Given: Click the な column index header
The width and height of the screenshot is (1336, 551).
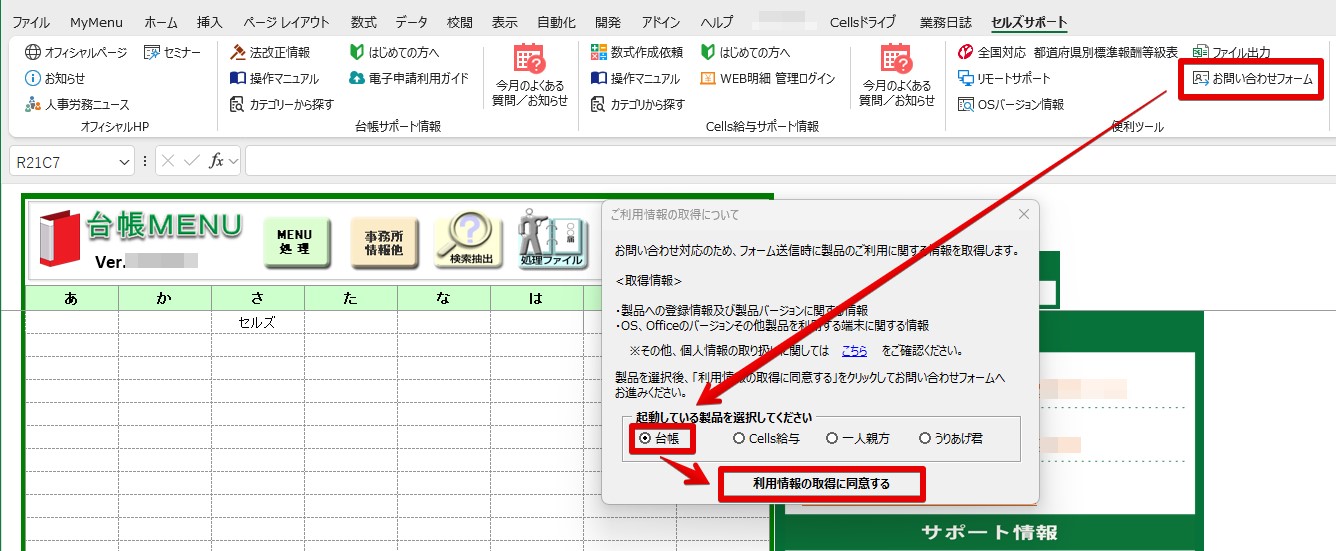Looking at the screenshot, I should point(444,297).
